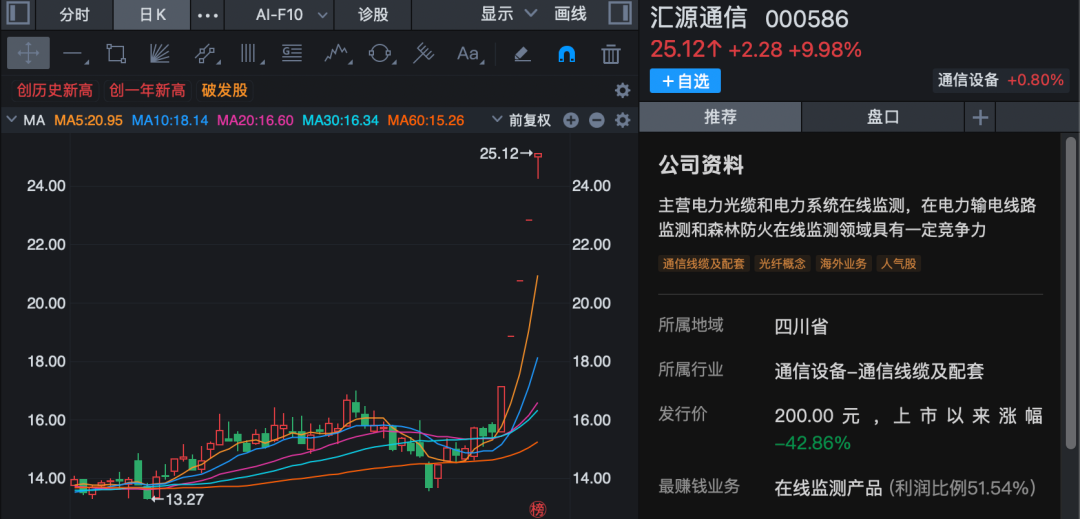Select the crosshair move cursor tool

click(28, 53)
